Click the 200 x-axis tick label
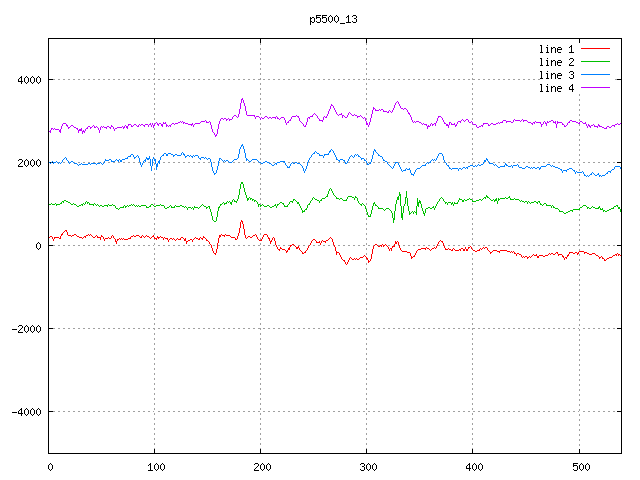 pos(261,466)
